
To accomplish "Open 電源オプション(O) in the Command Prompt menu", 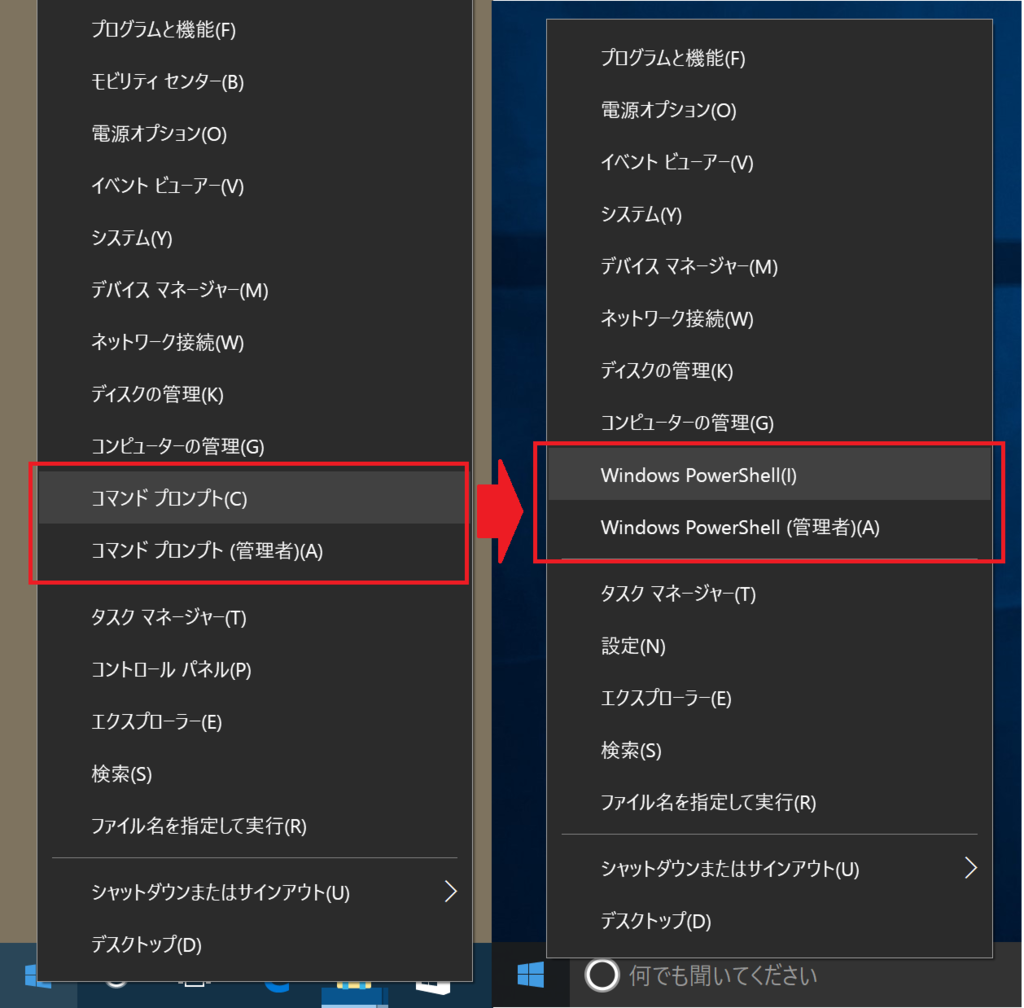I will tap(255, 134).
